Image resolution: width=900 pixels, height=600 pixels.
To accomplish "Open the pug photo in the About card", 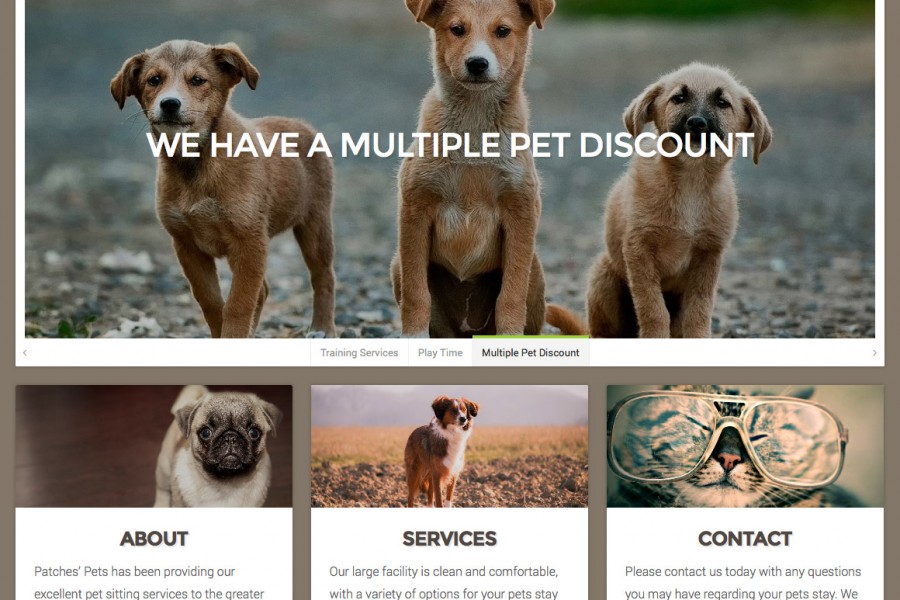I will pyautogui.click(x=154, y=446).
